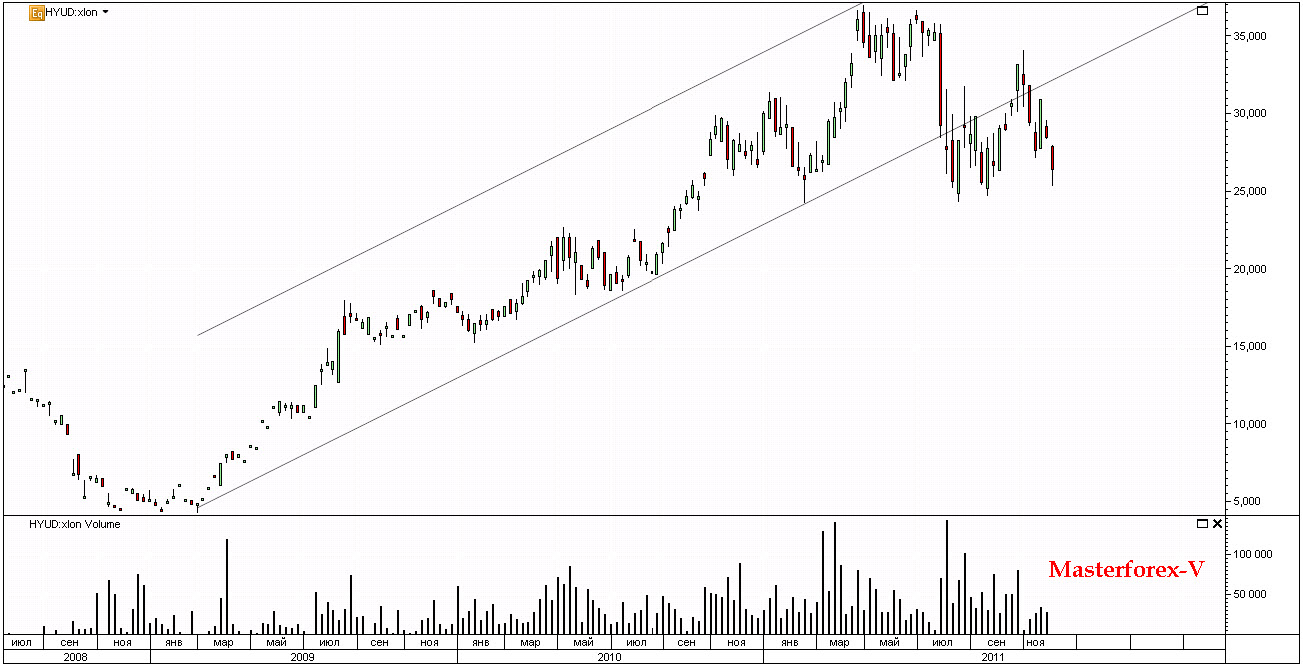
Task: Click the 2011 year label on time axis
Action: coord(992,657)
